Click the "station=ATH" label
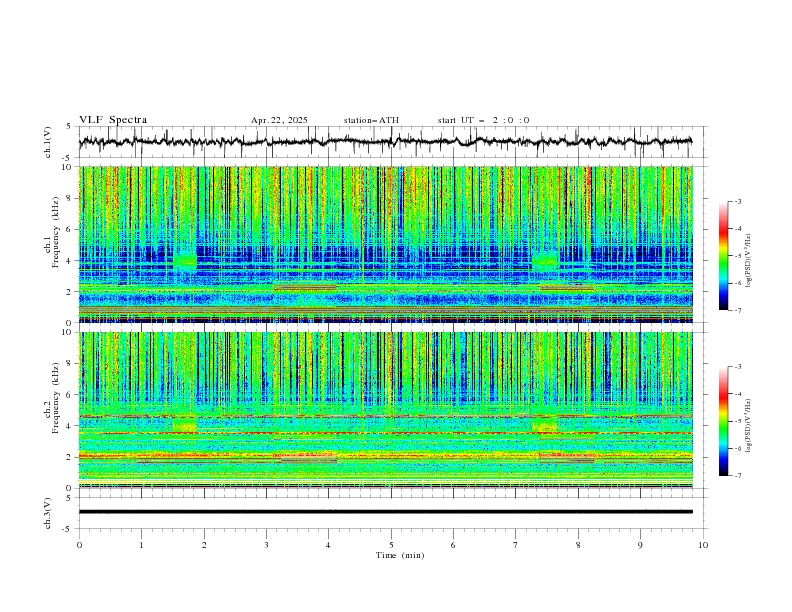The height and width of the screenshot is (612, 792). pos(371,120)
